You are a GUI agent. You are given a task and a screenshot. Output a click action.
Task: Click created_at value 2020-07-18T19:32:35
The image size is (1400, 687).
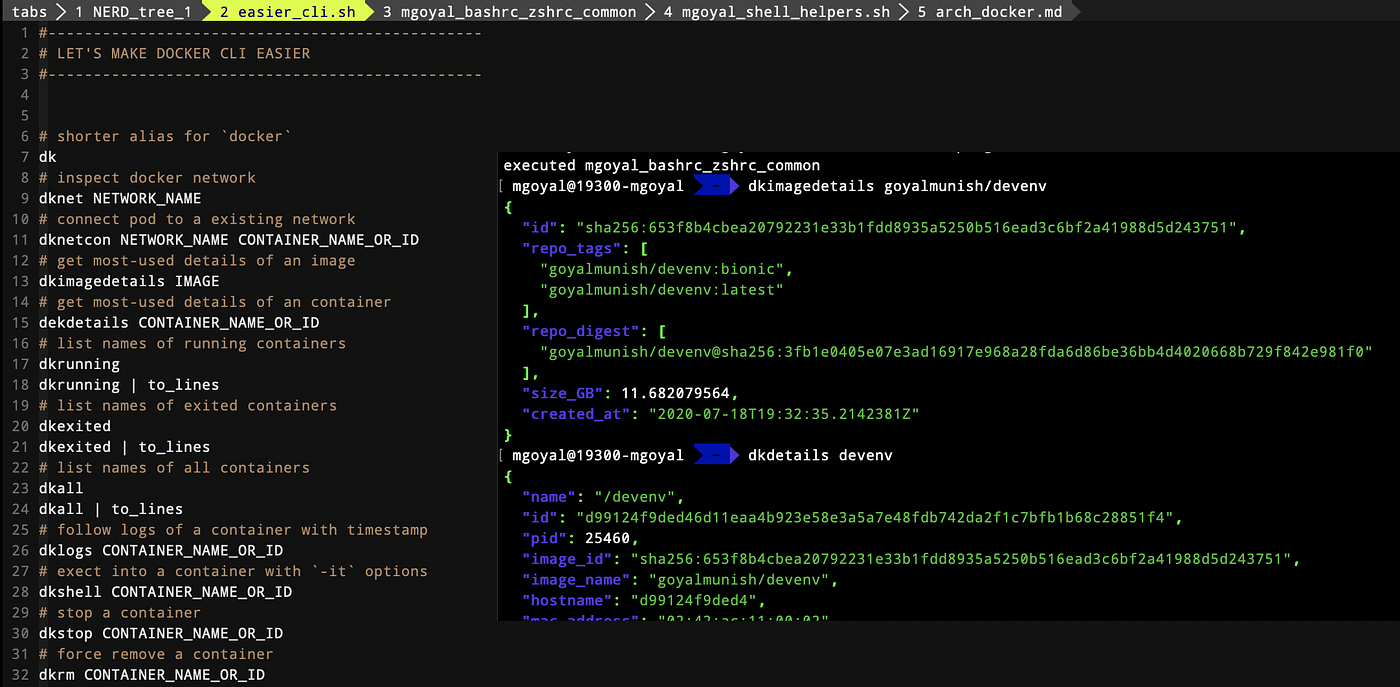coord(784,413)
